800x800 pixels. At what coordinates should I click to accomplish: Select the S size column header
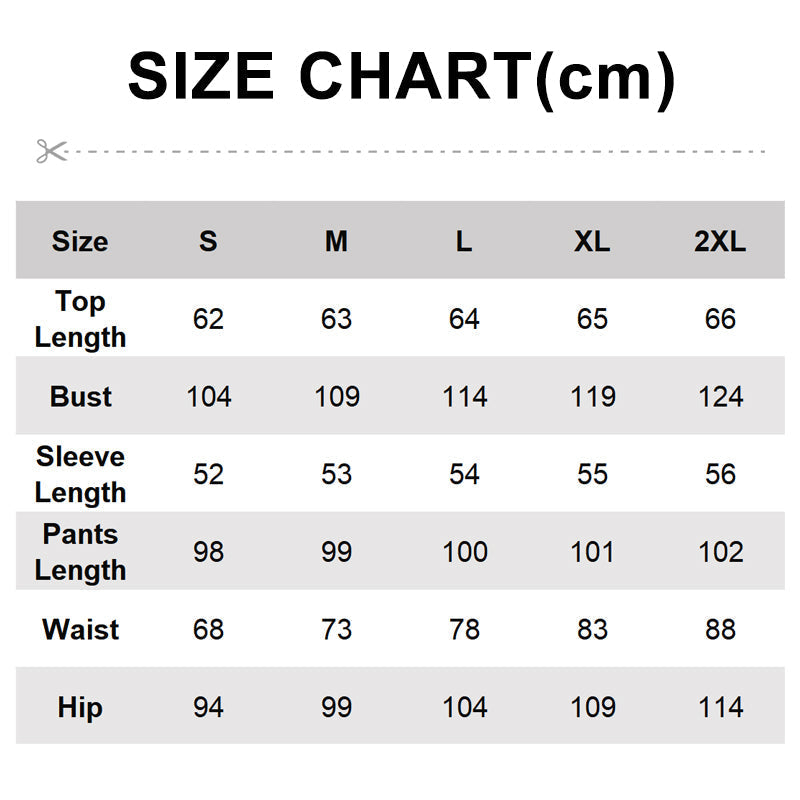(x=208, y=241)
